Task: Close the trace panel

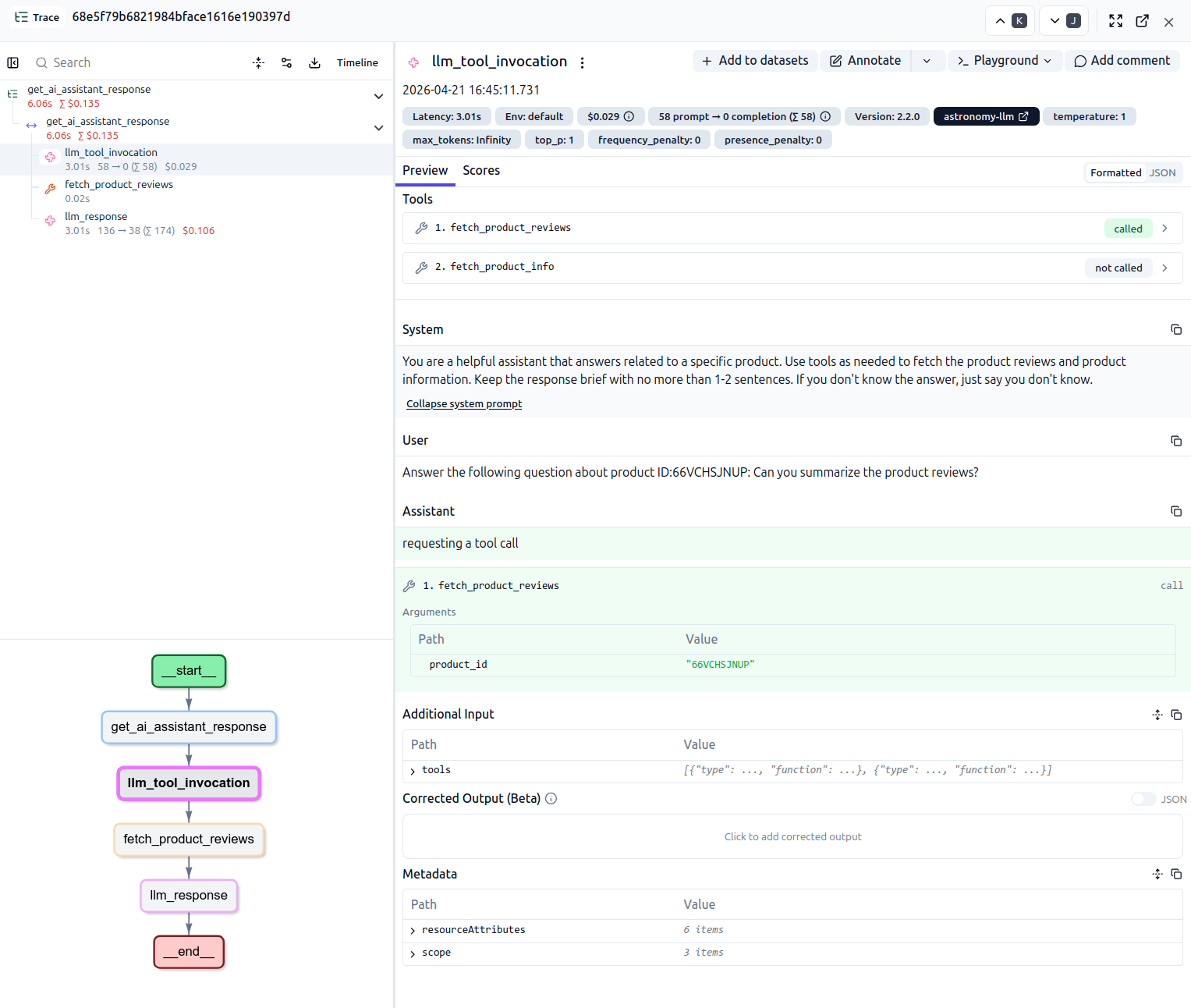Action: click(x=1168, y=22)
